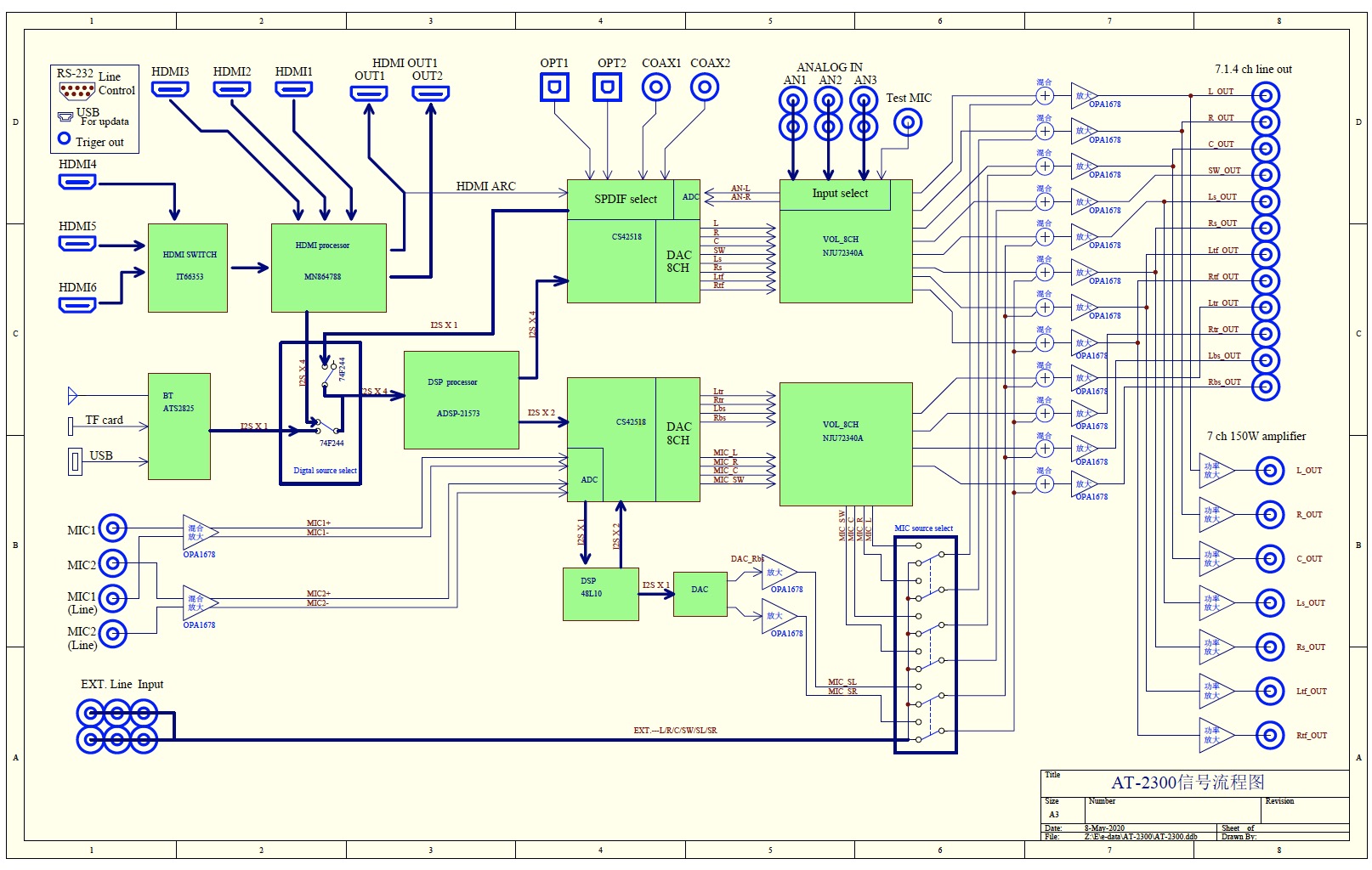Click the Input select label box

click(x=839, y=194)
